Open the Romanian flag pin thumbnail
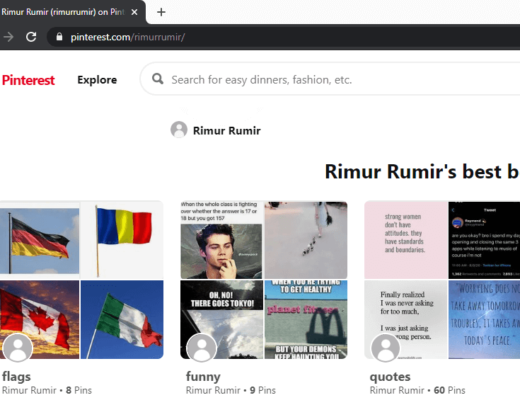 [x=122, y=239]
